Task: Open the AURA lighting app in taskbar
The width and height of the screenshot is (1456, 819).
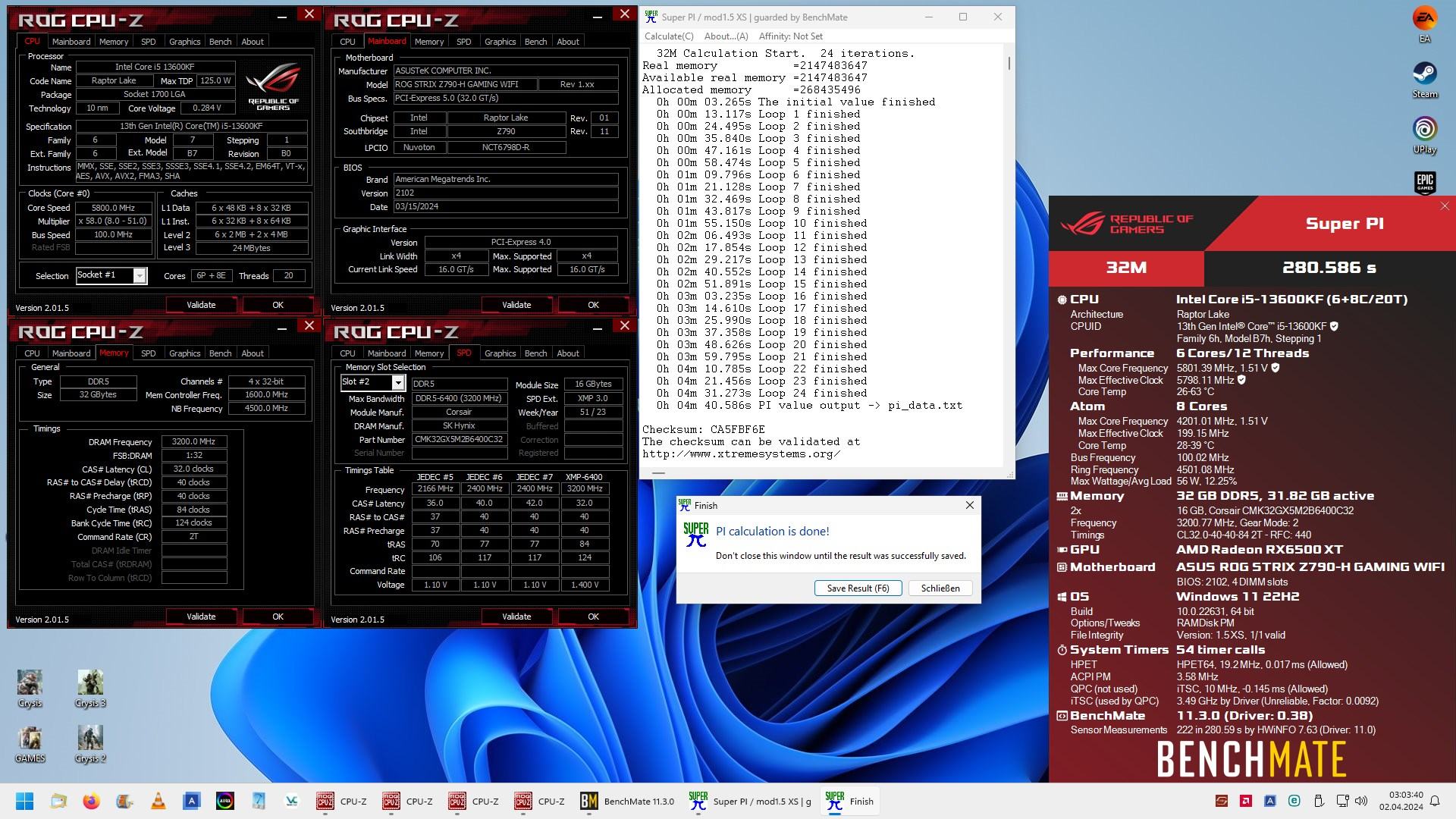Action: click(224, 801)
